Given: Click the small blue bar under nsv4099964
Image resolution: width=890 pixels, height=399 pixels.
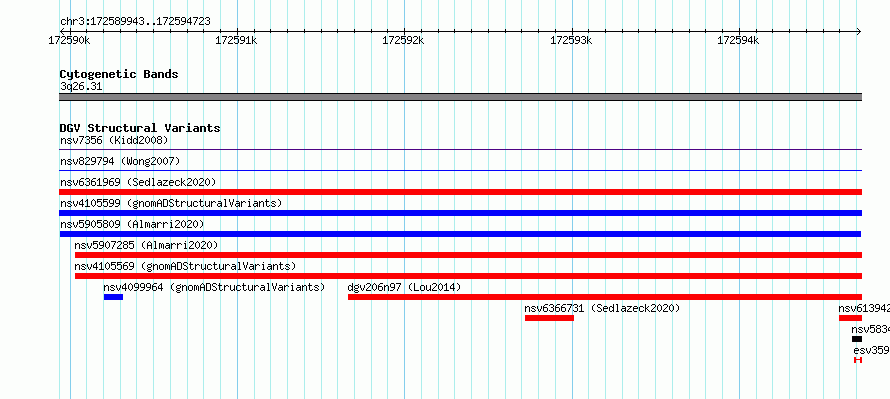Looking at the screenshot, I should (x=114, y=297).
